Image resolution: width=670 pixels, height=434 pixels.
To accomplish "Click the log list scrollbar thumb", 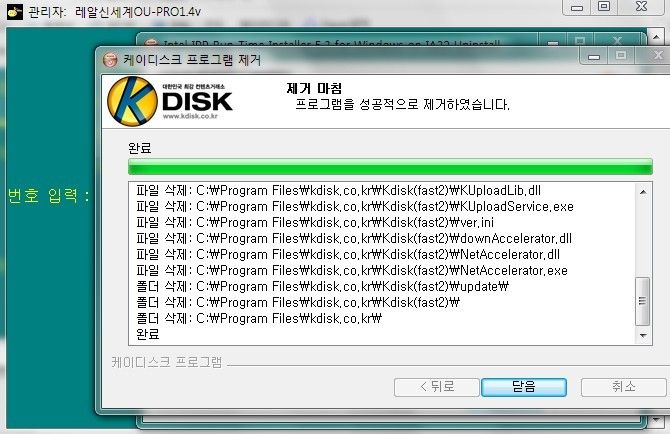I will click(x=643, y=301).
